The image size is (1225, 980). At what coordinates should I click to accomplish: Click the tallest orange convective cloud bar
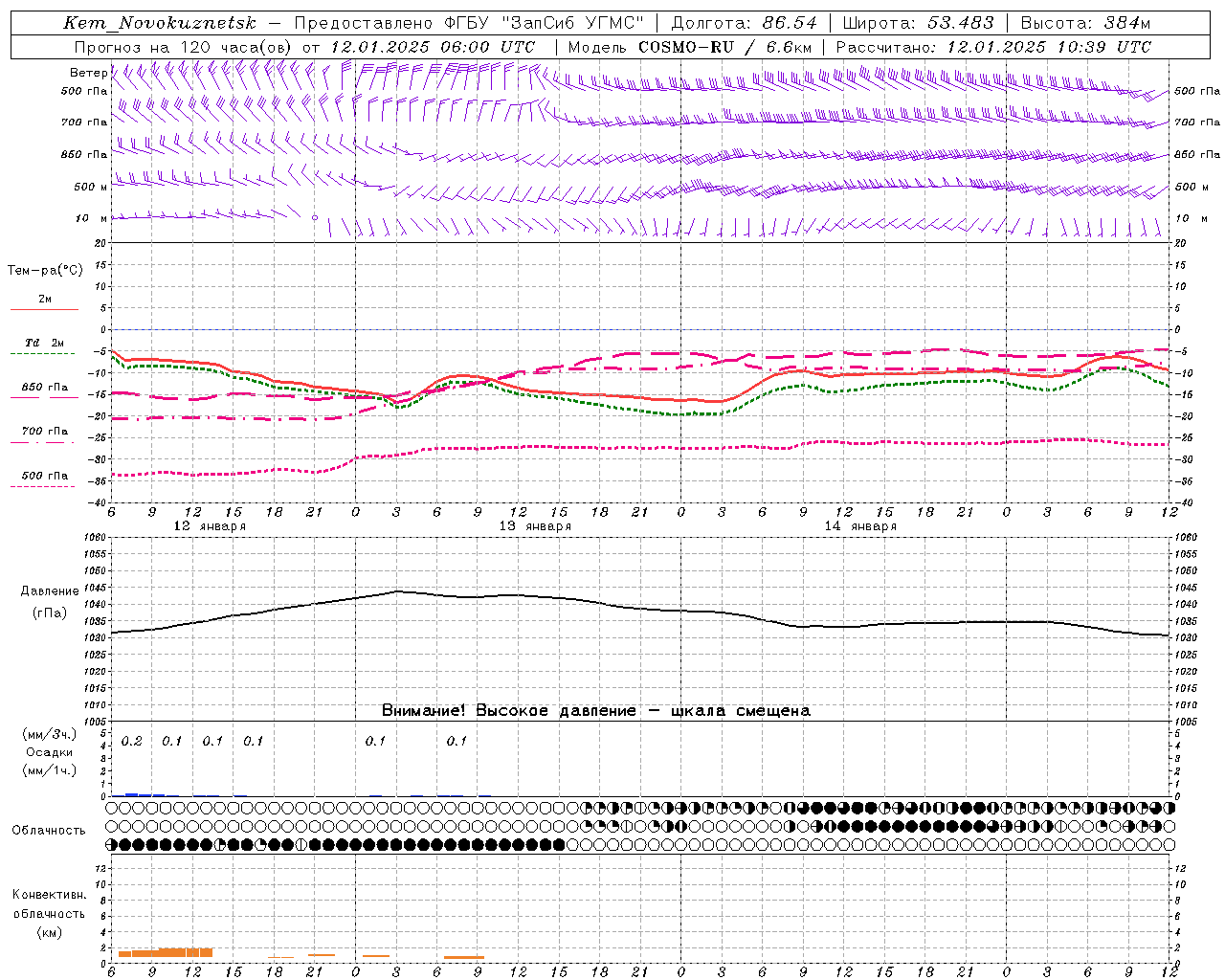tap(185, 952)
